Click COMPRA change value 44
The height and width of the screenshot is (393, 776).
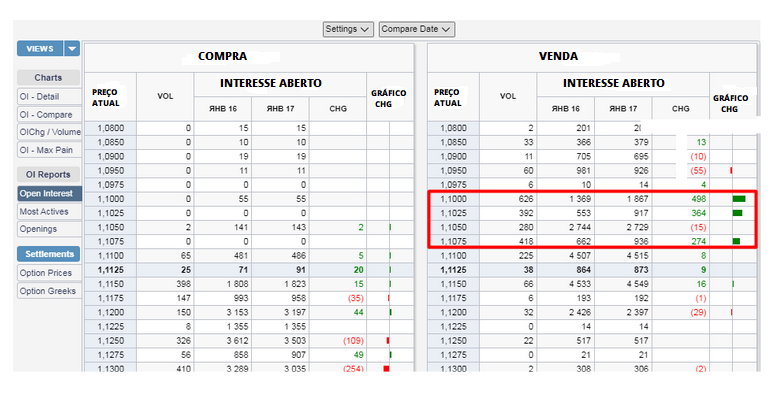[359, 313]
